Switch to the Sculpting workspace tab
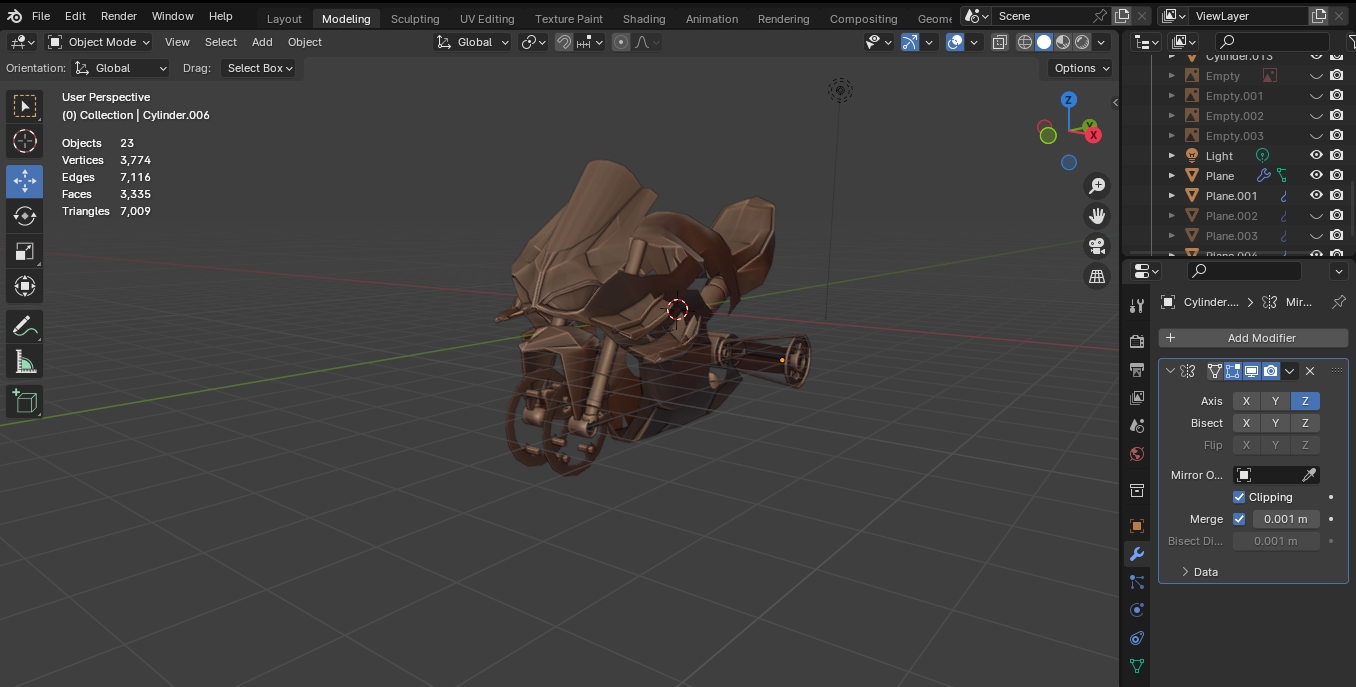Image resolution: width=1356 pixels, height=687 pixels. [415, 18]
